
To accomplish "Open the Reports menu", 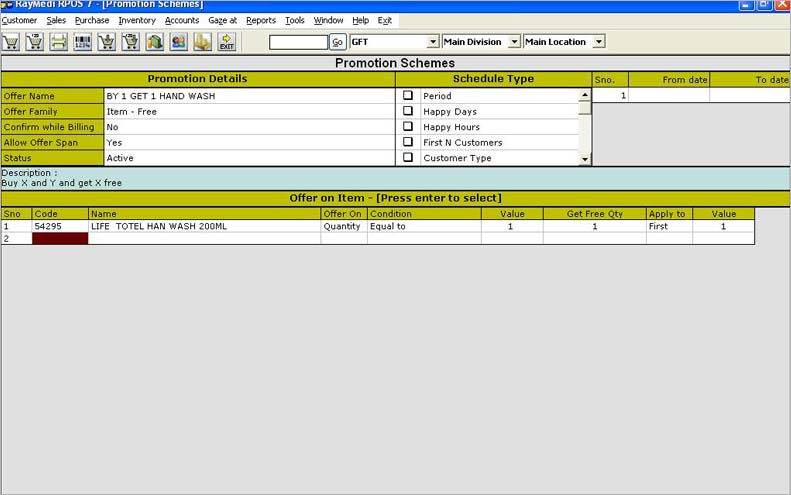I will coord(261,20).
